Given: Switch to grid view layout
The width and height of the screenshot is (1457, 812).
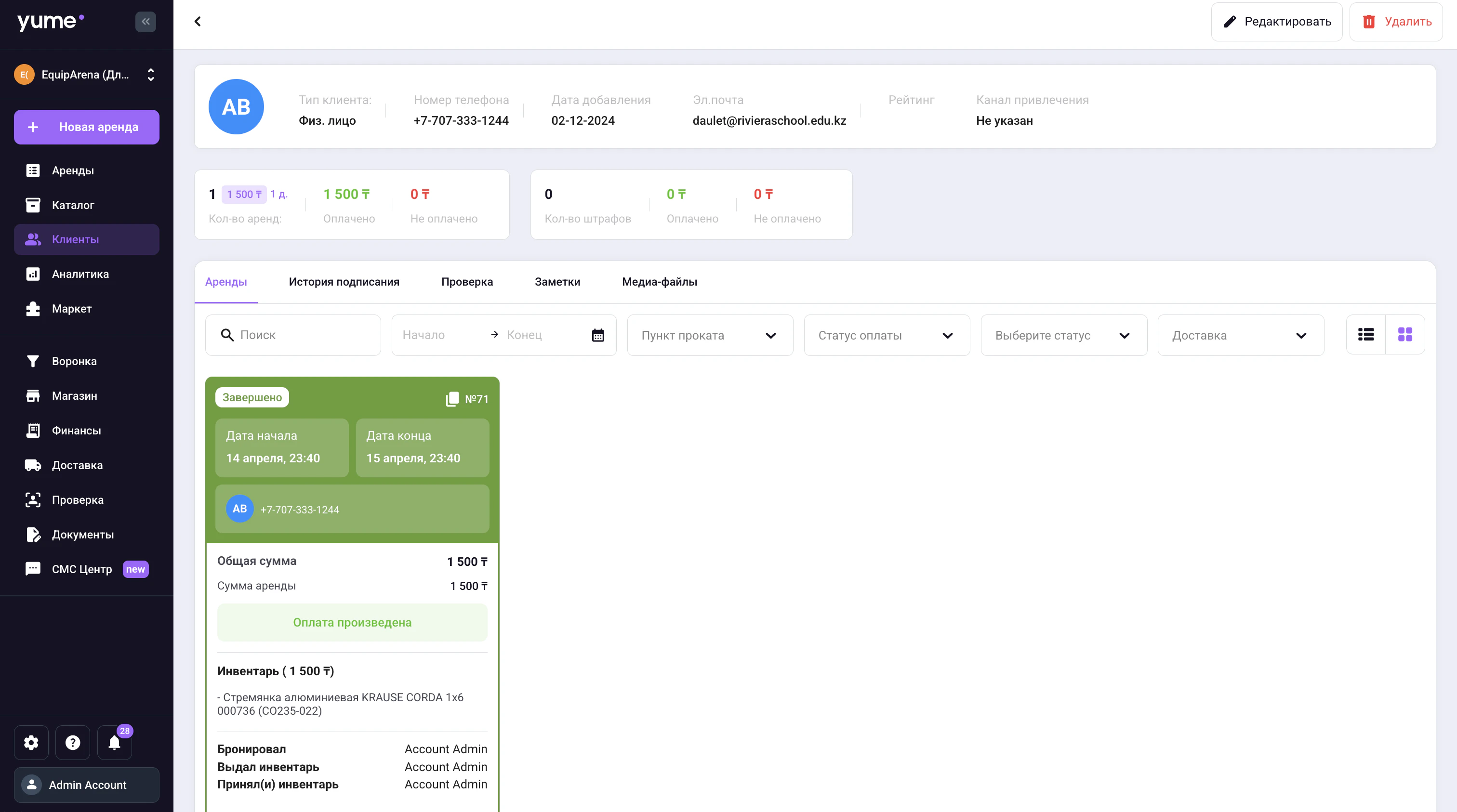Looking at the screenshot, I should 1405,335.
